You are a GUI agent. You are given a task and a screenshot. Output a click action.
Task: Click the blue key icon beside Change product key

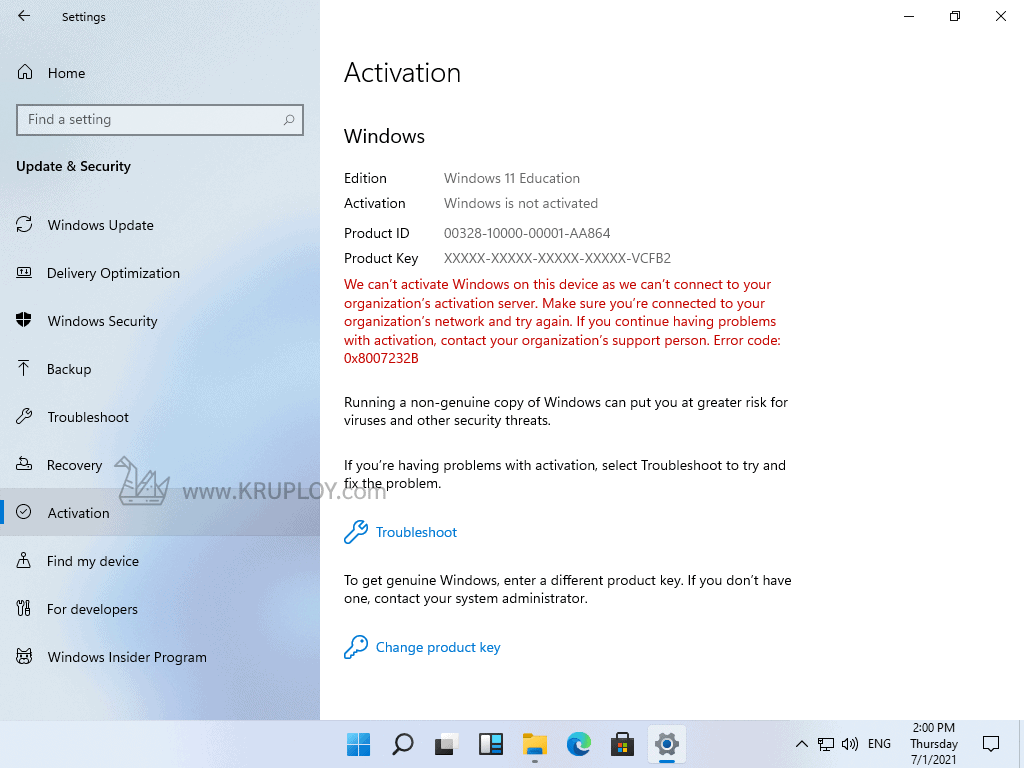[356, 647]
